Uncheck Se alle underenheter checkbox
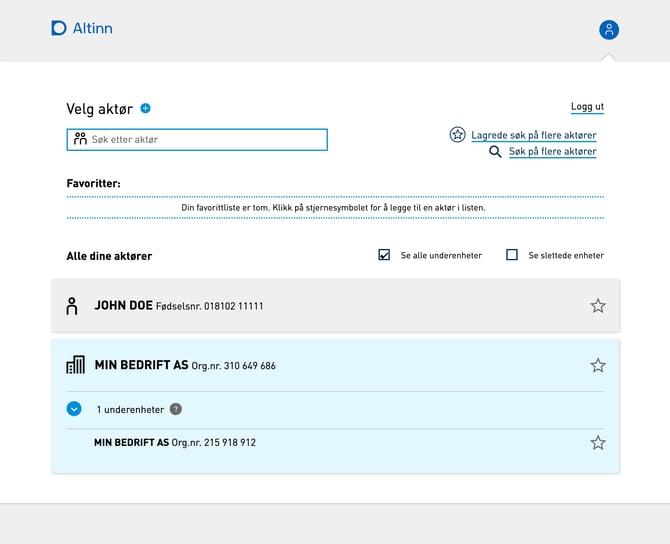 [x=384, y=255]
